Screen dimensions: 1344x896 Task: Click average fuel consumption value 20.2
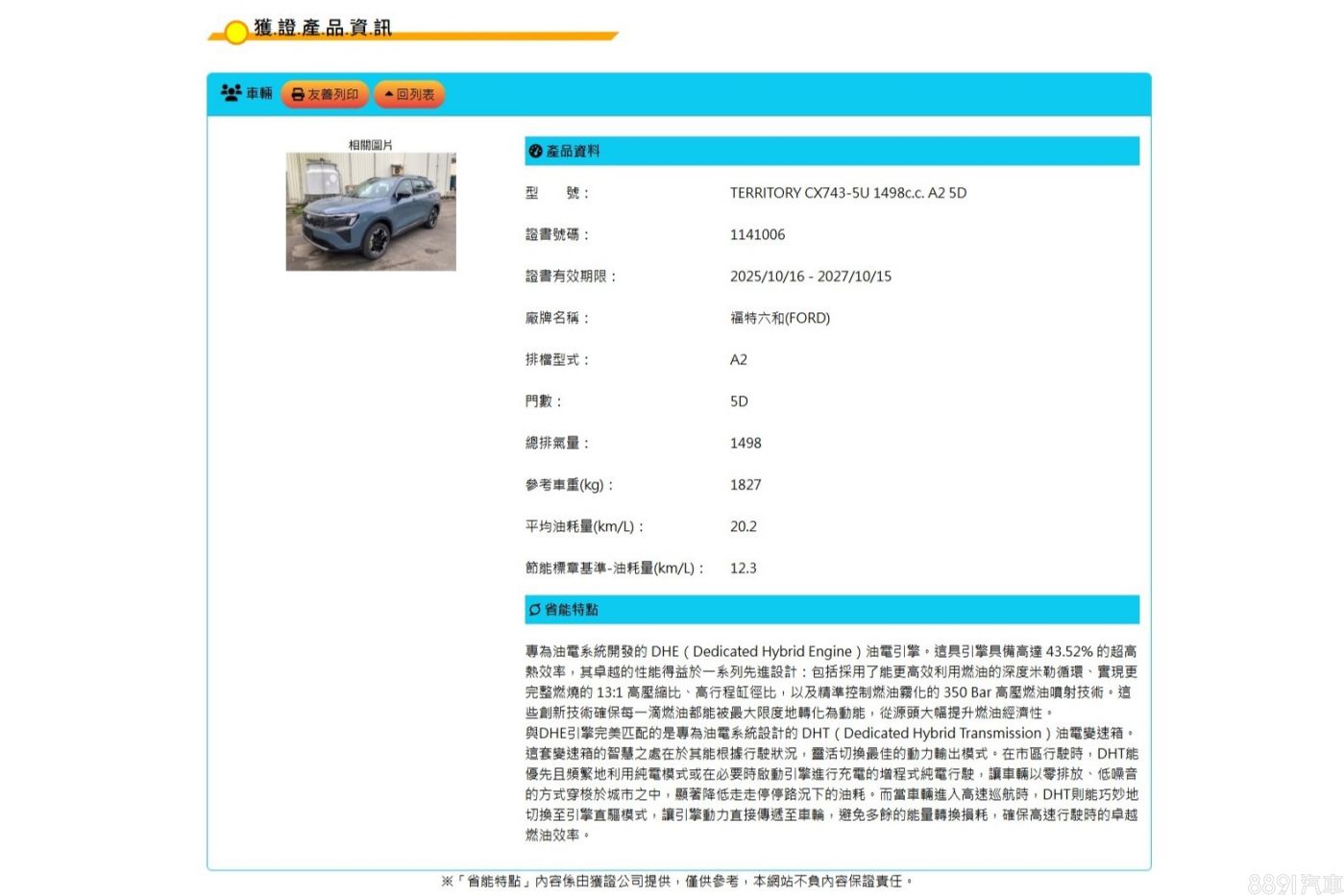click(743, 526)
